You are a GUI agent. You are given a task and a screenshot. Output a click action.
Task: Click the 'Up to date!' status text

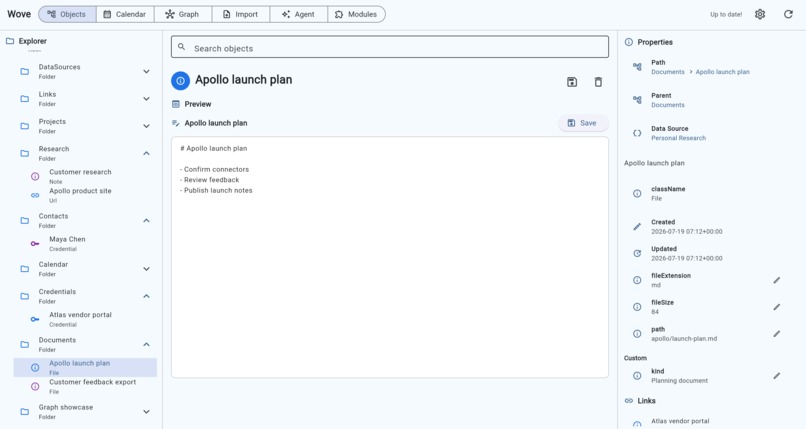pos(726,14)
